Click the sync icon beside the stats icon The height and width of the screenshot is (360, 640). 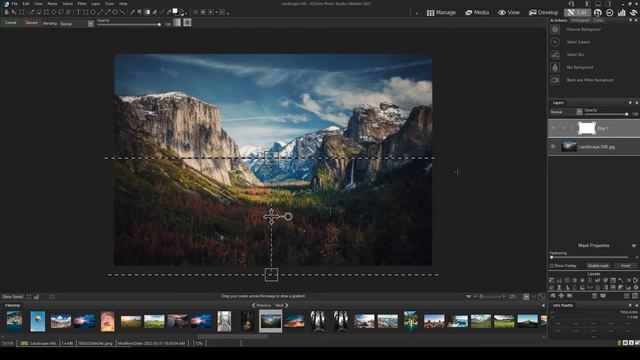tap(633, 13)
